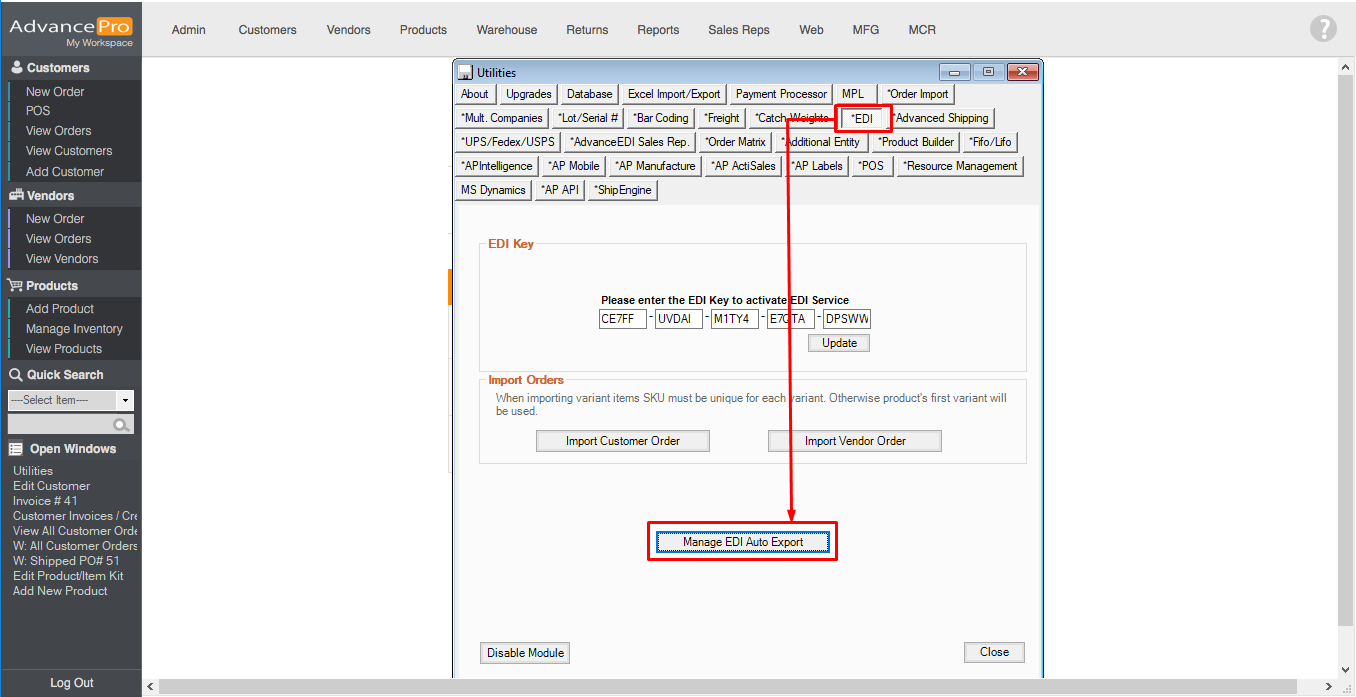Open the MCR menu
The image size is (1356, 697).
[922, 30]
